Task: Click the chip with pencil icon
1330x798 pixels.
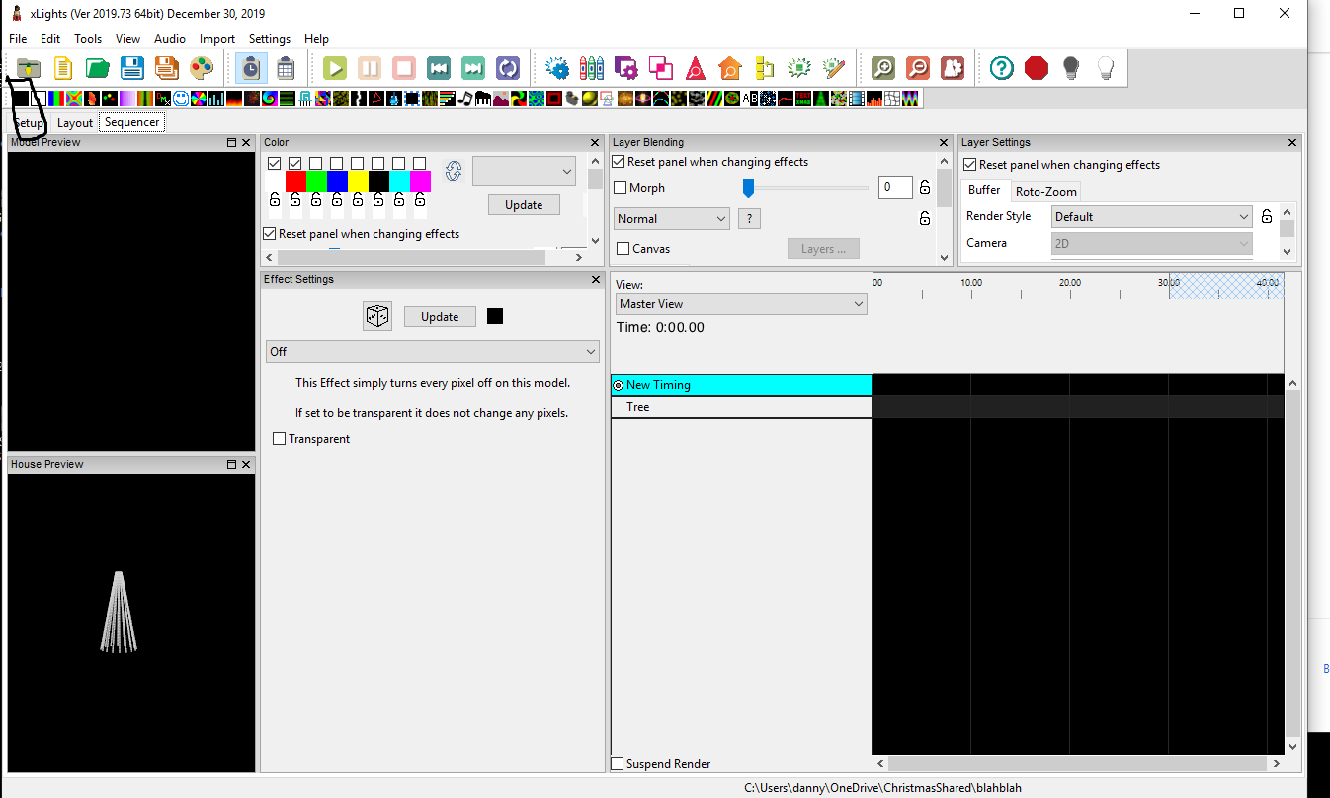Action: click(834, 68)
